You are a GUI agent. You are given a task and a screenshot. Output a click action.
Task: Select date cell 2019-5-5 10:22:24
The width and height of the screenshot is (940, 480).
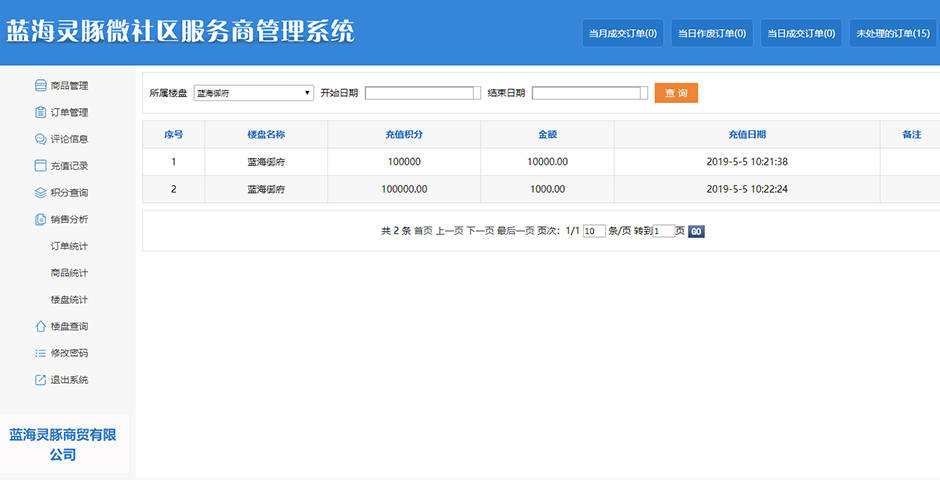(747, 189)
